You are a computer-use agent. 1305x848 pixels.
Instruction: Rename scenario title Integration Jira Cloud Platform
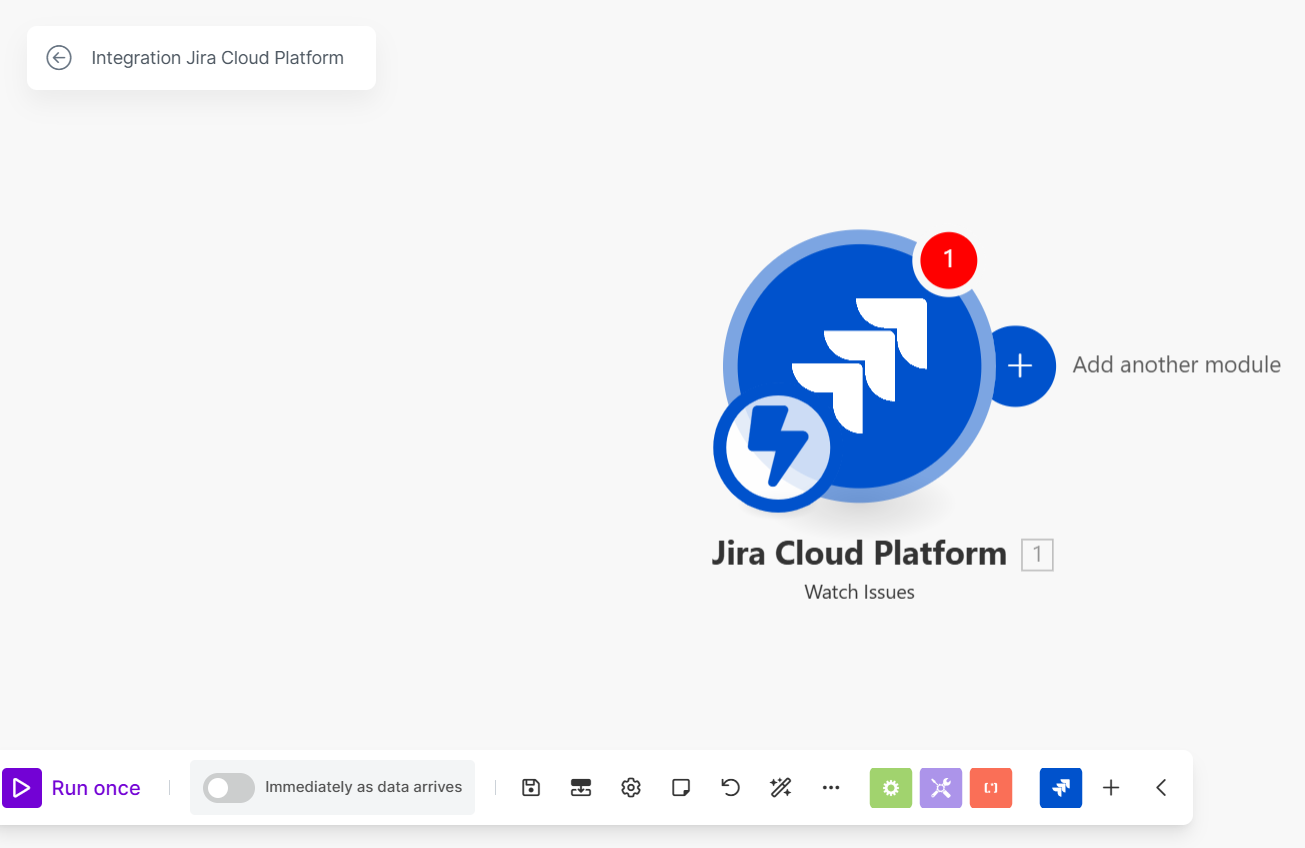217,58
